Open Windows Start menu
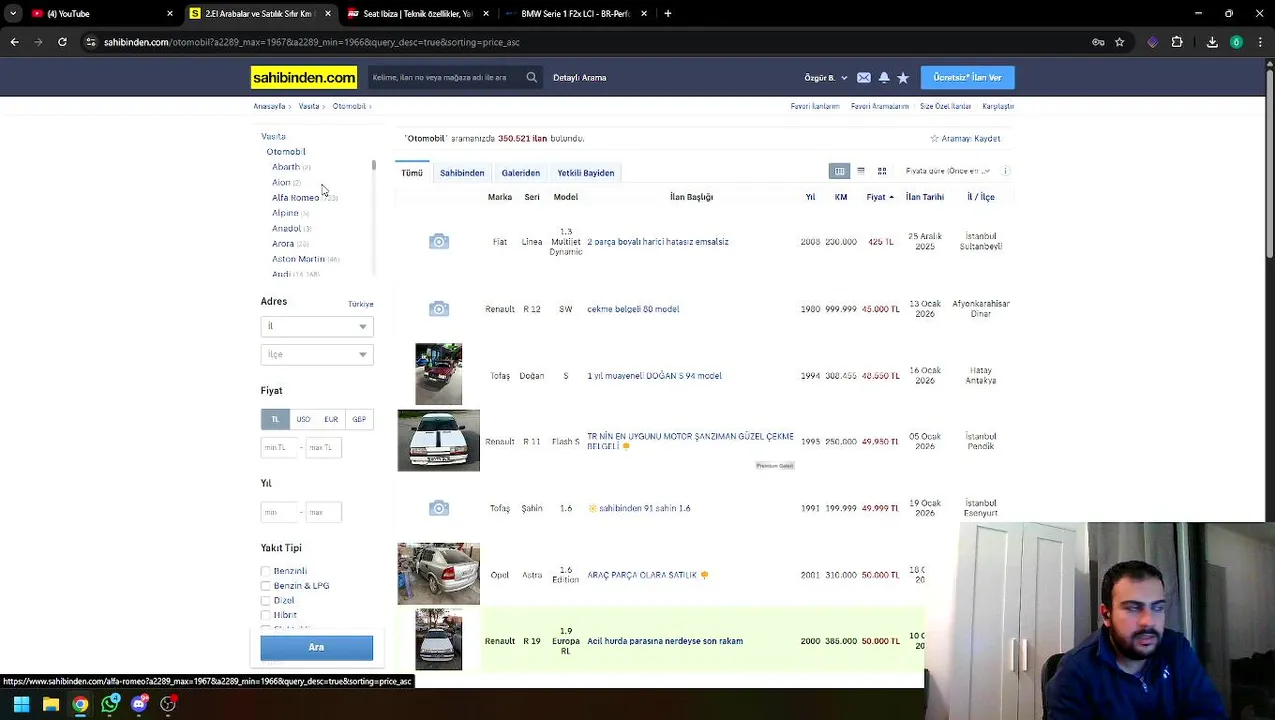 [x=21, y=704]
